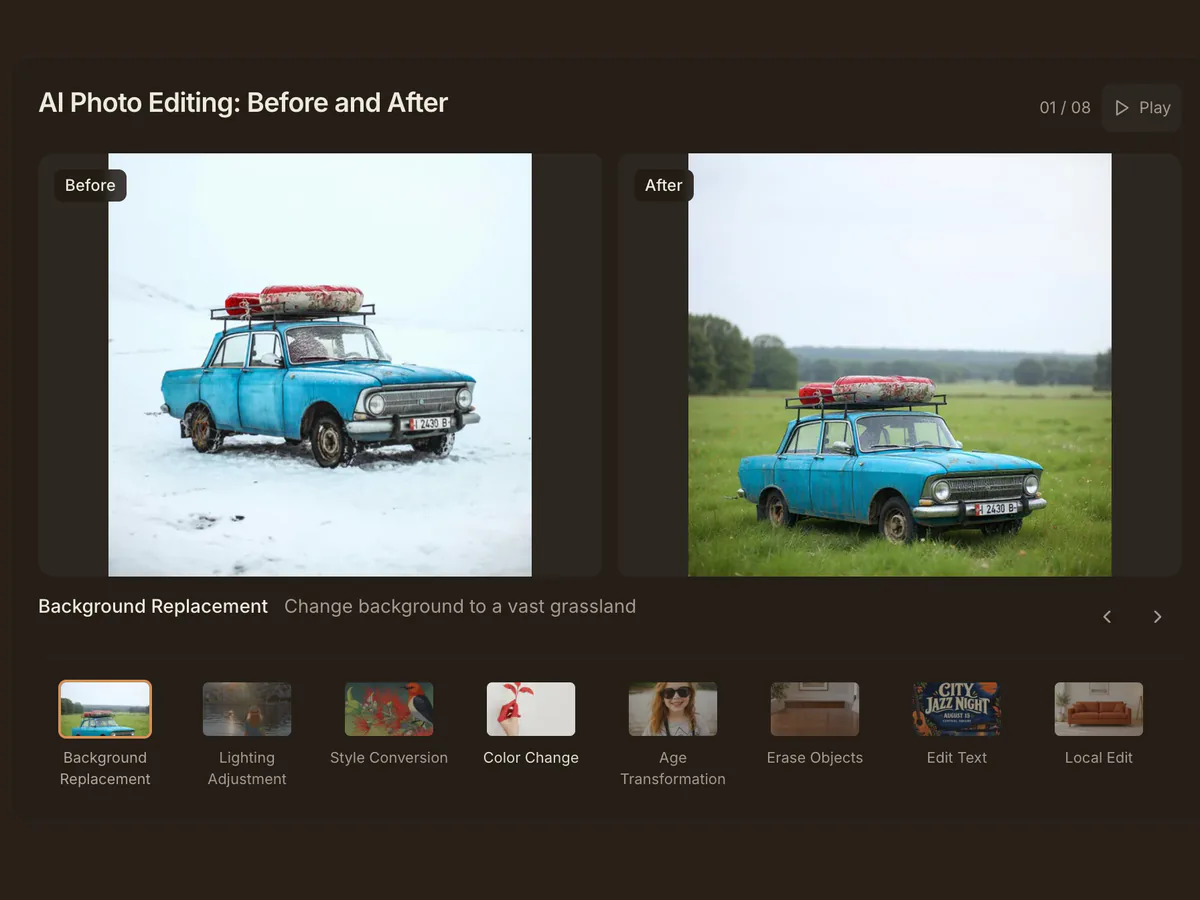Click the After image of car in grassland
Image resolution: width=1200 pixels, height=900 pixels.
[x=900, y=365]
